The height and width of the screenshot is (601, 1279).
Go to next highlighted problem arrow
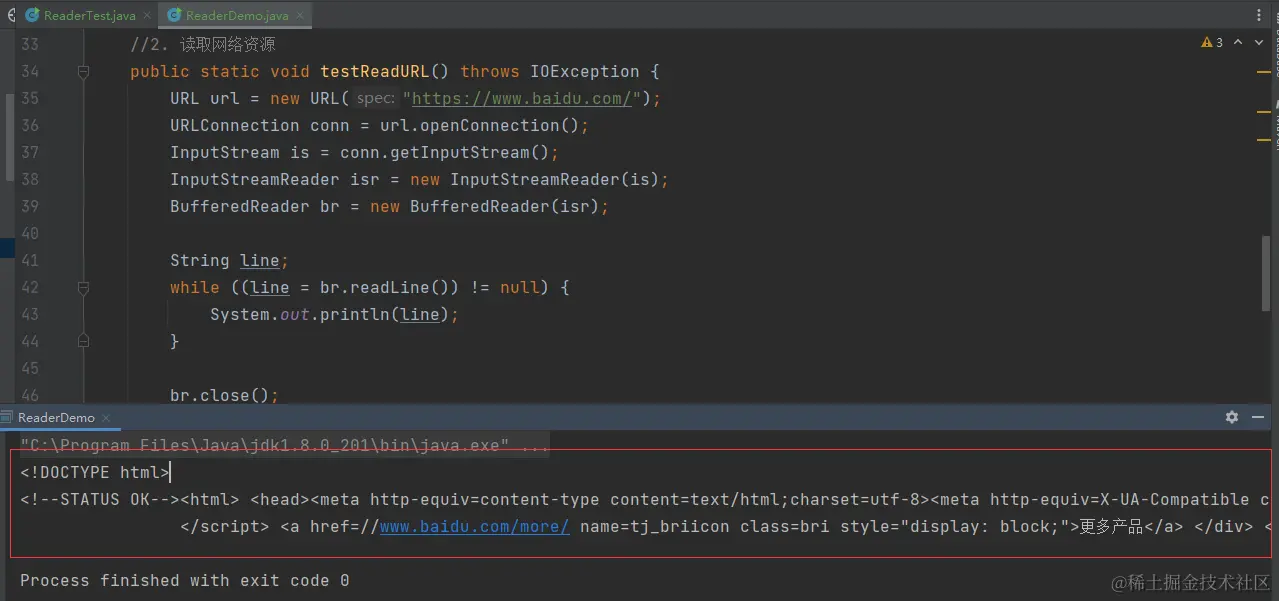tap(1260, 43)
